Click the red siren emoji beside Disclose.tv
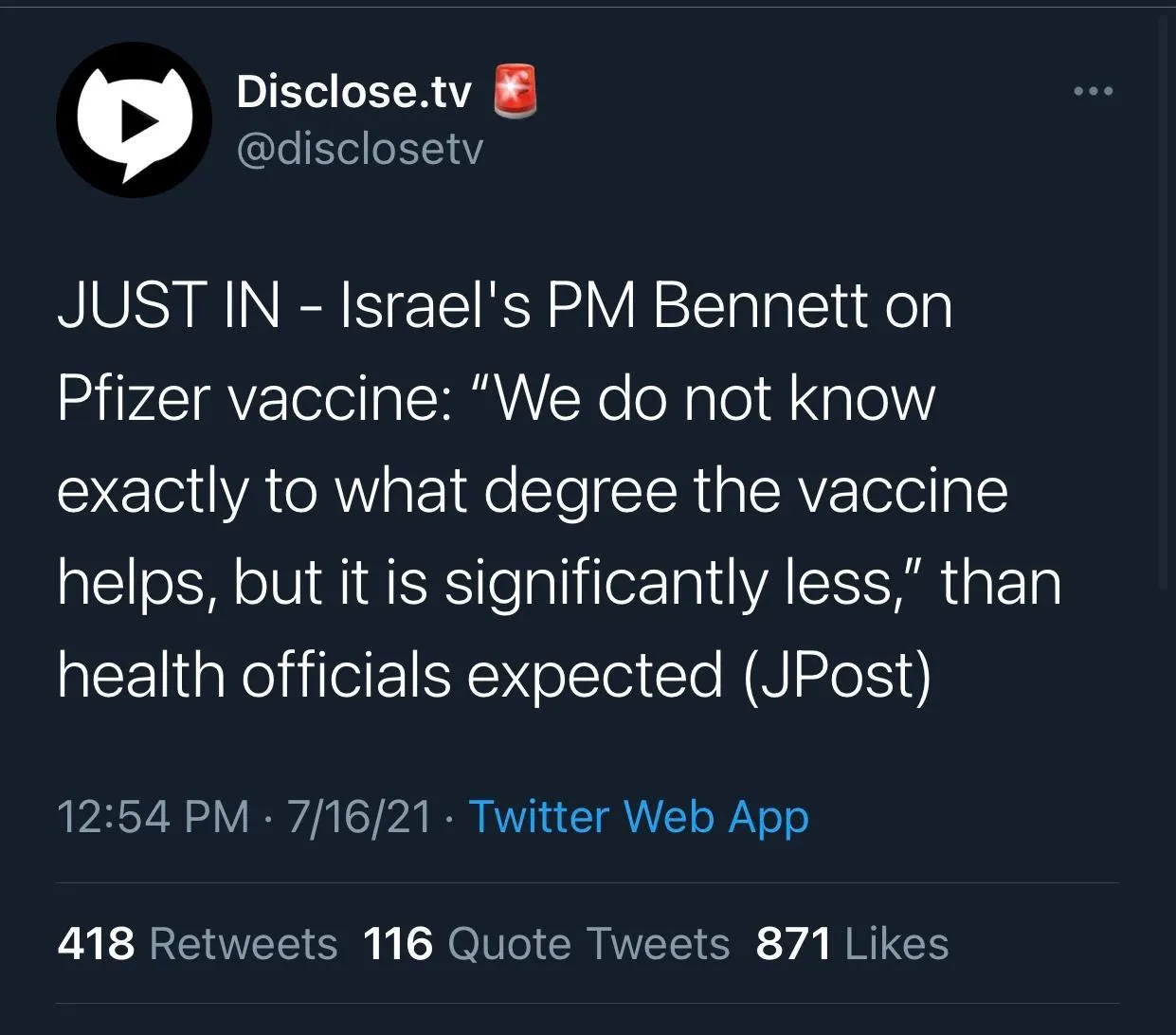 coord(516,92)
